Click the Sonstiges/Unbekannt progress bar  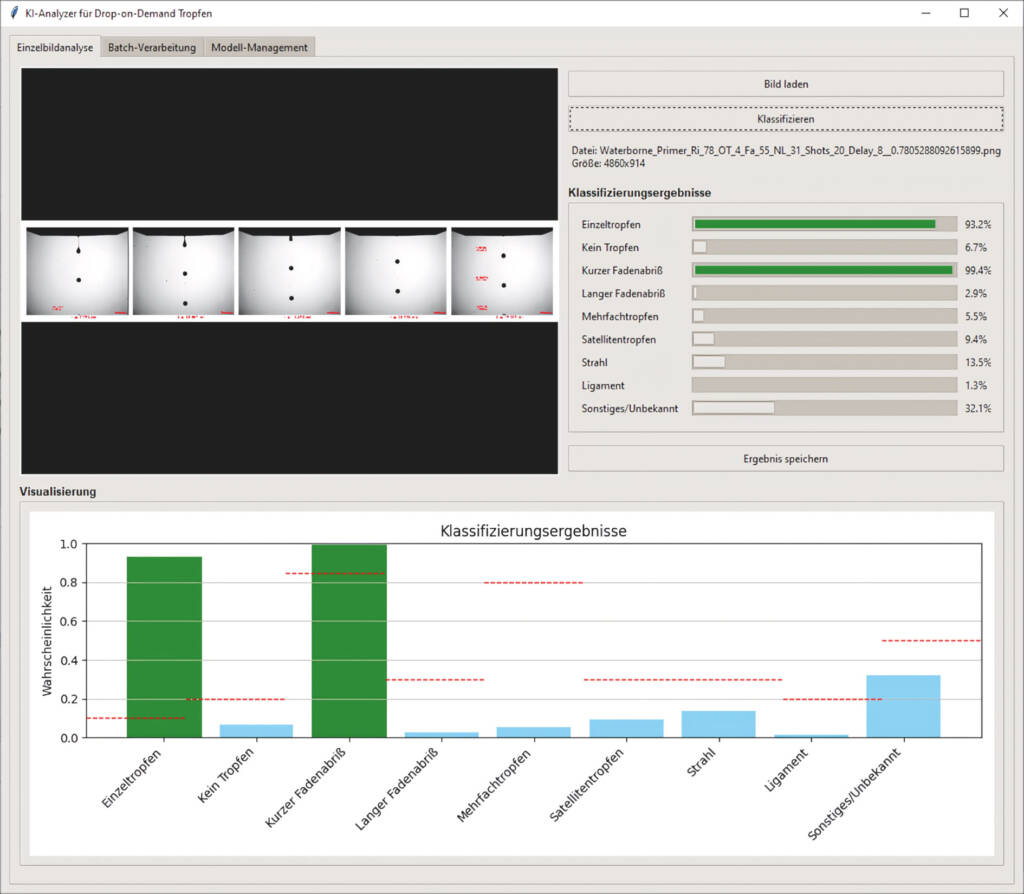pyautogui.click(x=824, y=408)
